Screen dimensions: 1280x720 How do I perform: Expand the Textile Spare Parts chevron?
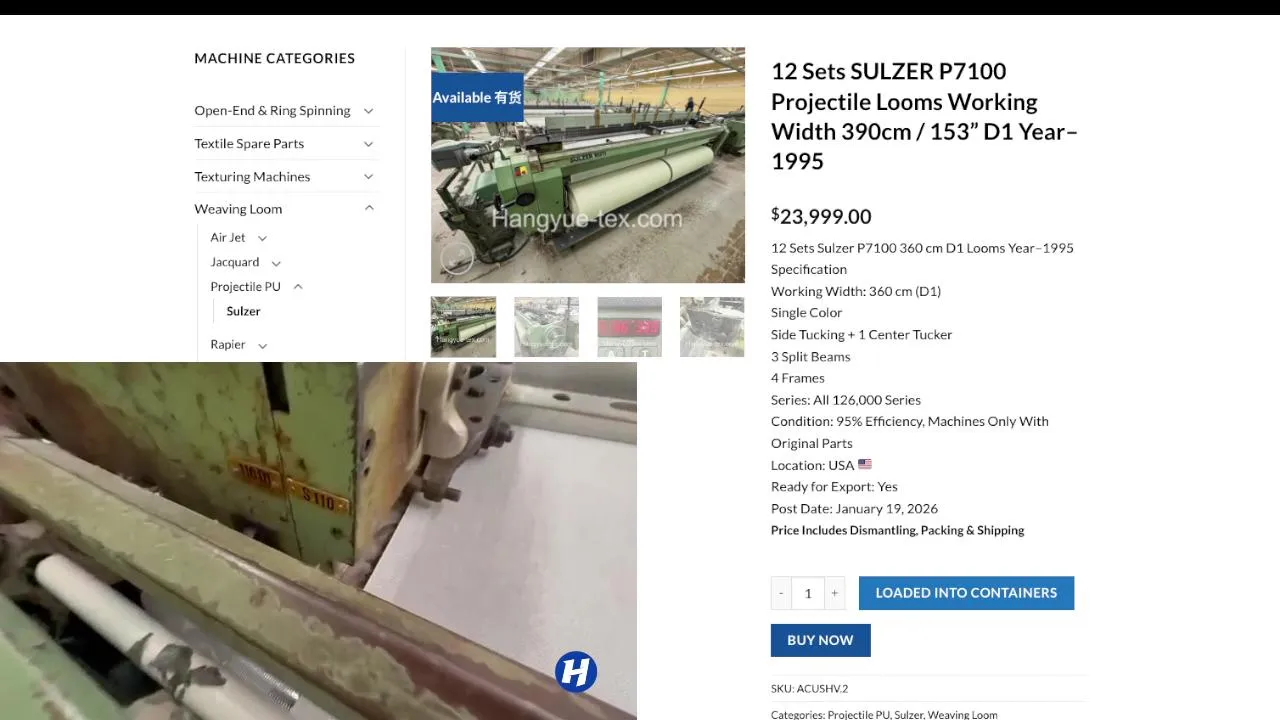[368, 144]
